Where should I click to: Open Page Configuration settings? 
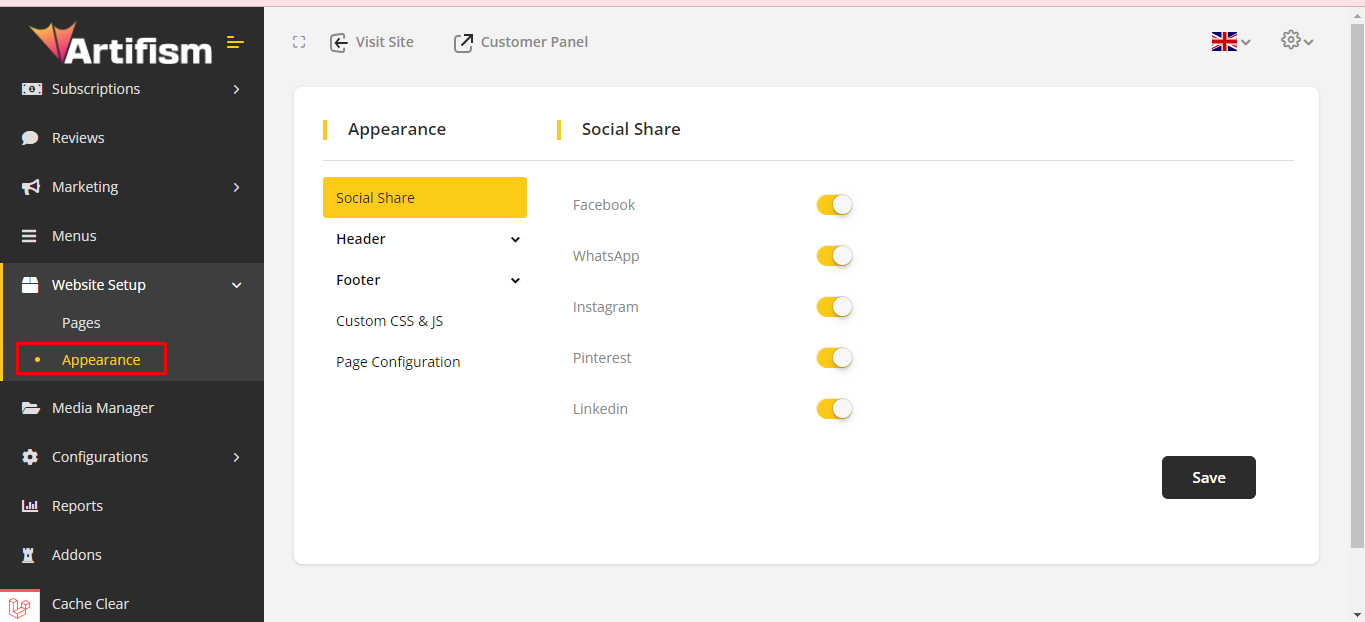(x=398, y=362)
